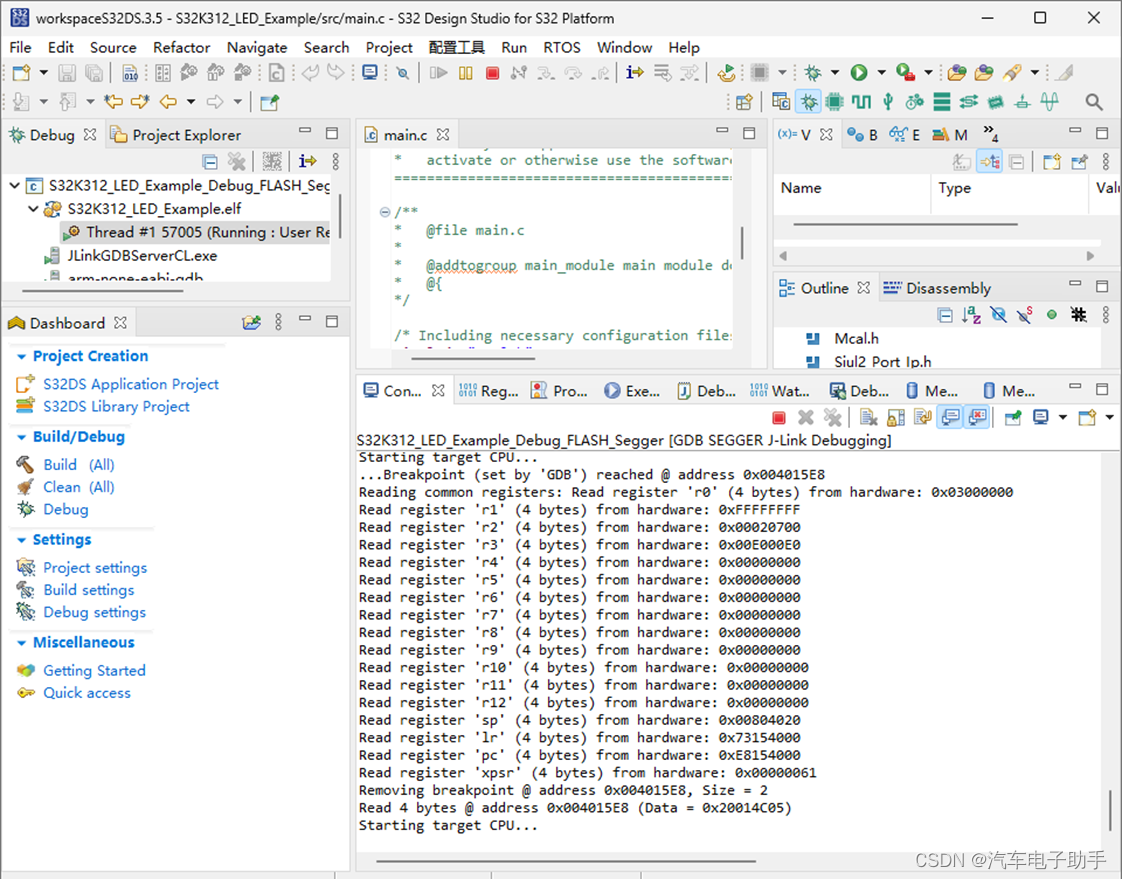Image resolution: width=1122 pixels, height=879 pixels.
Task: Click the Skip All Breakpoints icon
Action: 403,73
